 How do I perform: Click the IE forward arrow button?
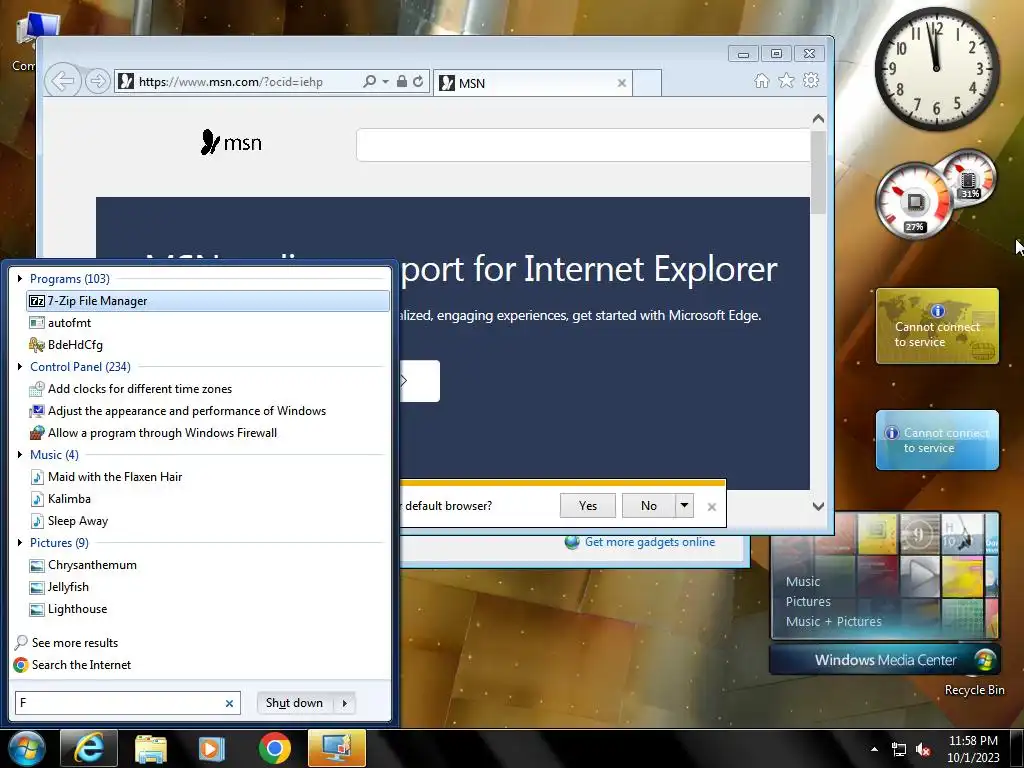click(97, 82)
